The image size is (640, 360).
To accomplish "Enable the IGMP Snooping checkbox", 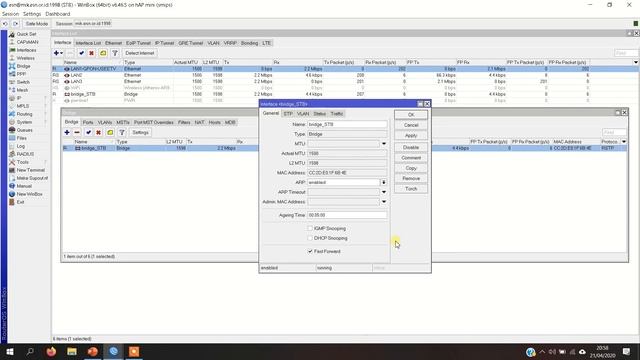I will click(310, 229).
